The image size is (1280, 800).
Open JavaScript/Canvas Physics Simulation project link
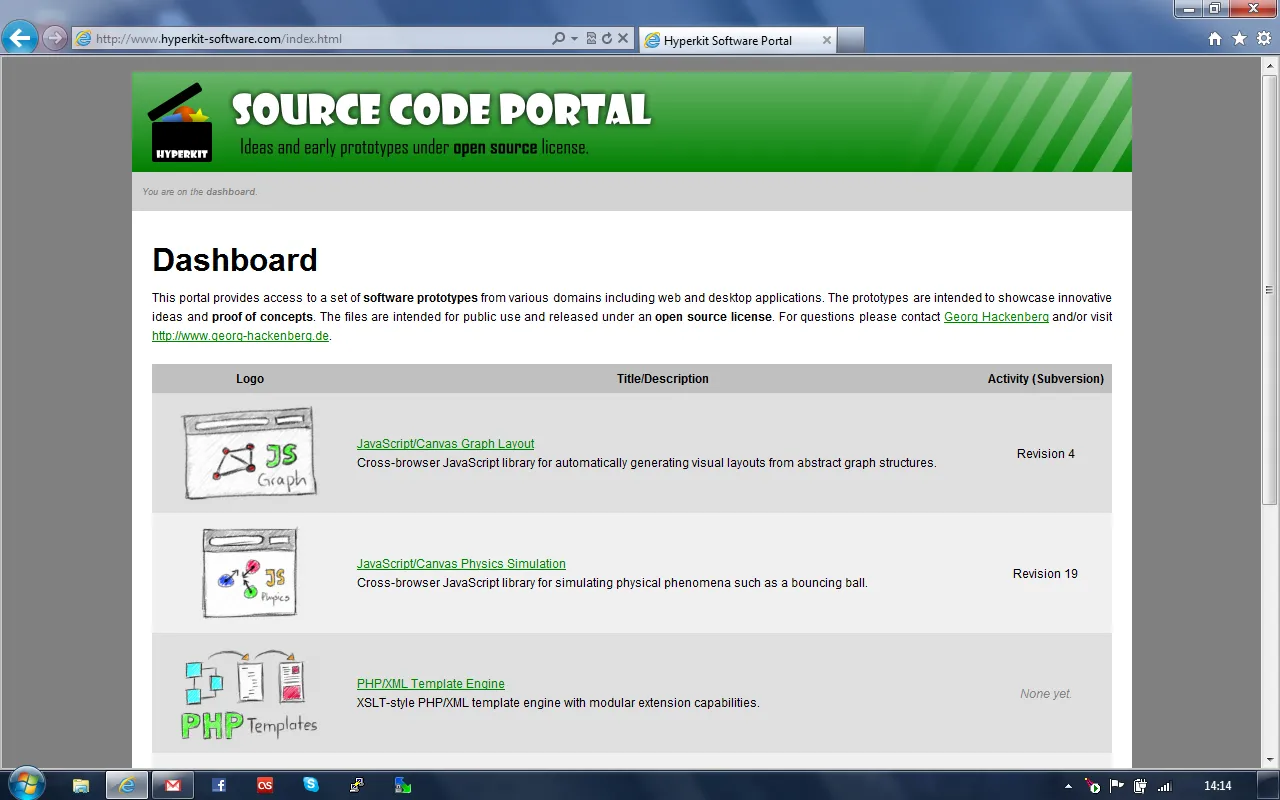click(461, 564)
